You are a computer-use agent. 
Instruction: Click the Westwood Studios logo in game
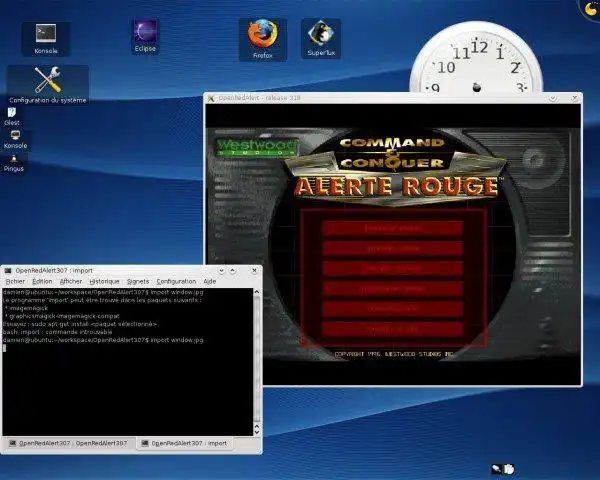point(257,147)
